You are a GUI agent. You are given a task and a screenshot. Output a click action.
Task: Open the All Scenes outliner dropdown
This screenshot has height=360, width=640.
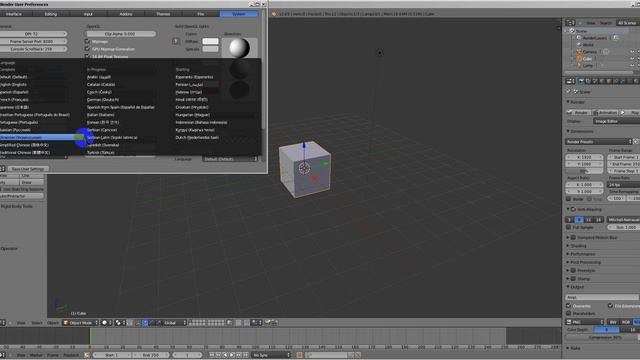click(x=628, y=23)
